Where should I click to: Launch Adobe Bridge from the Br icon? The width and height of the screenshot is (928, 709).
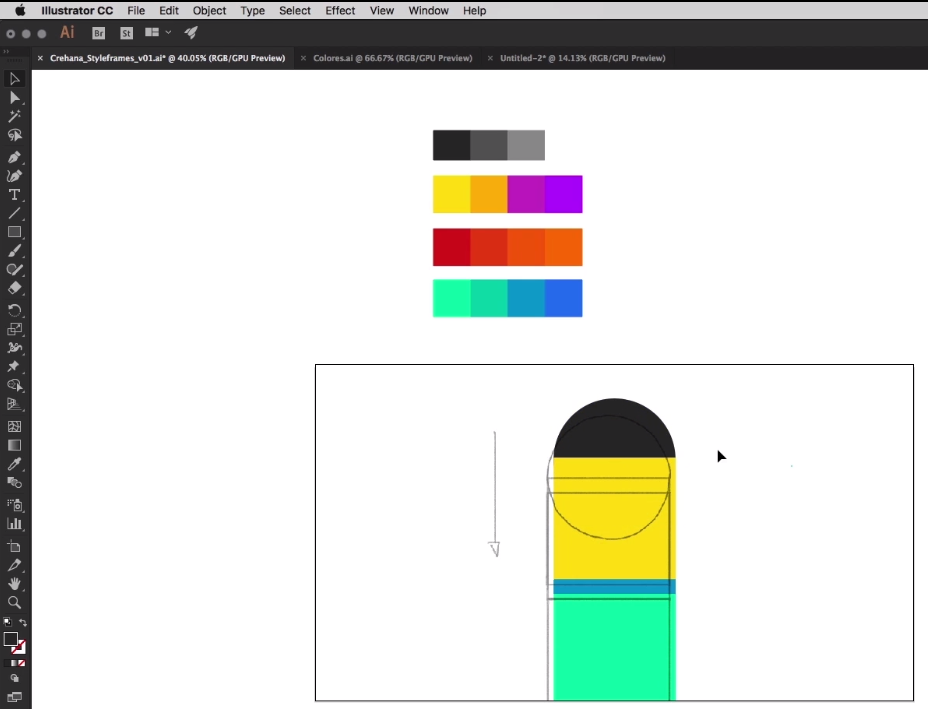(x=98, y=32)
